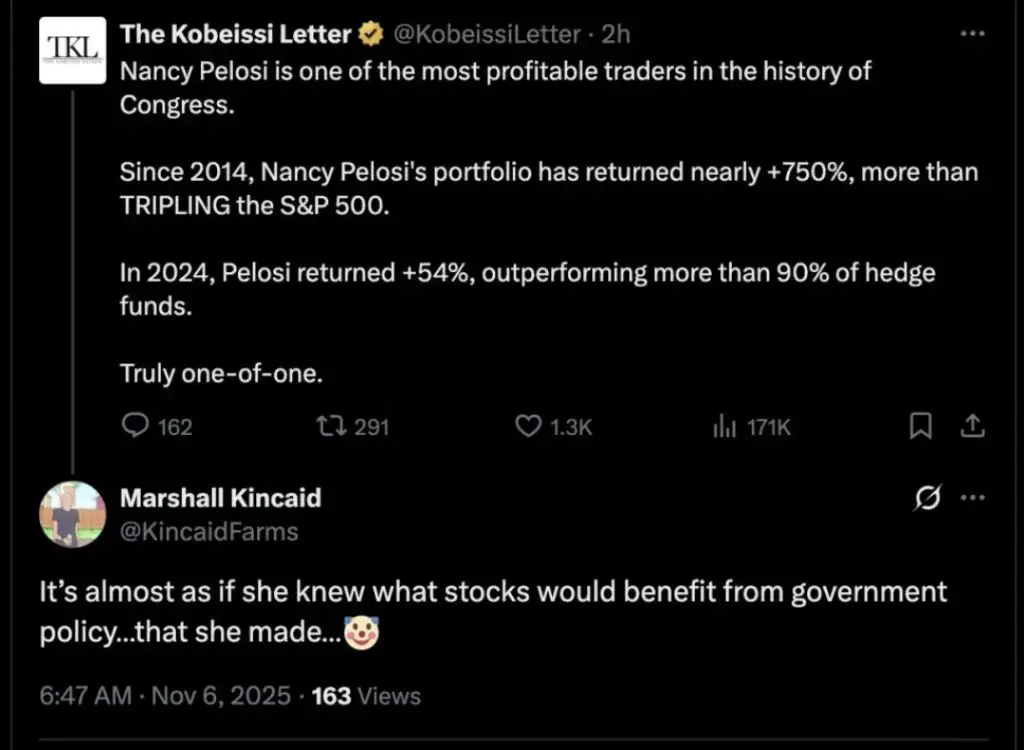
Task: Click the reply icon with 162 replies
Action: click(x=135, y=427)
